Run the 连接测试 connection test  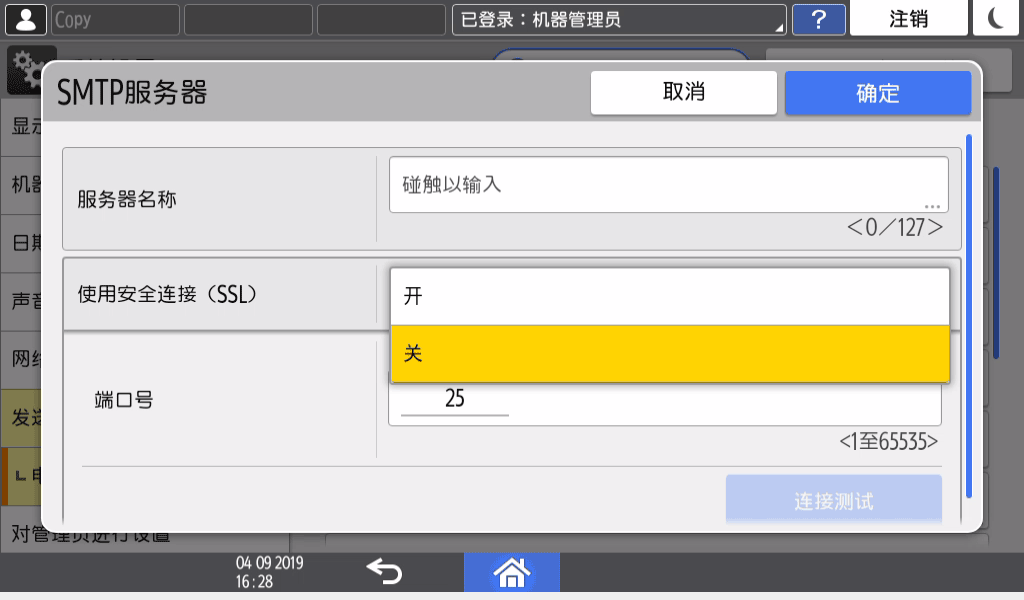tap(833, 499)
